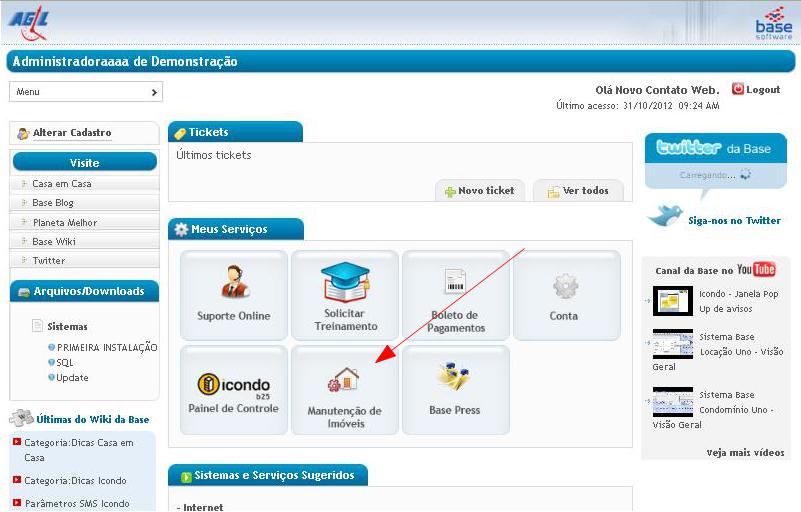The width and height of the screenshot is (801, 512).
Task: Click the YouTube logo
Action: point(756,269)
